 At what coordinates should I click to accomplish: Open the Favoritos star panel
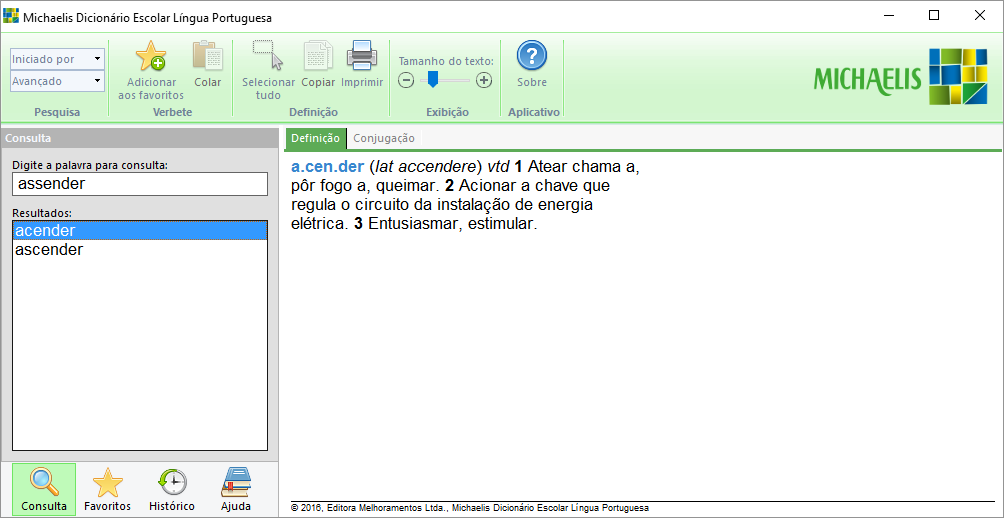pos(108,490)
